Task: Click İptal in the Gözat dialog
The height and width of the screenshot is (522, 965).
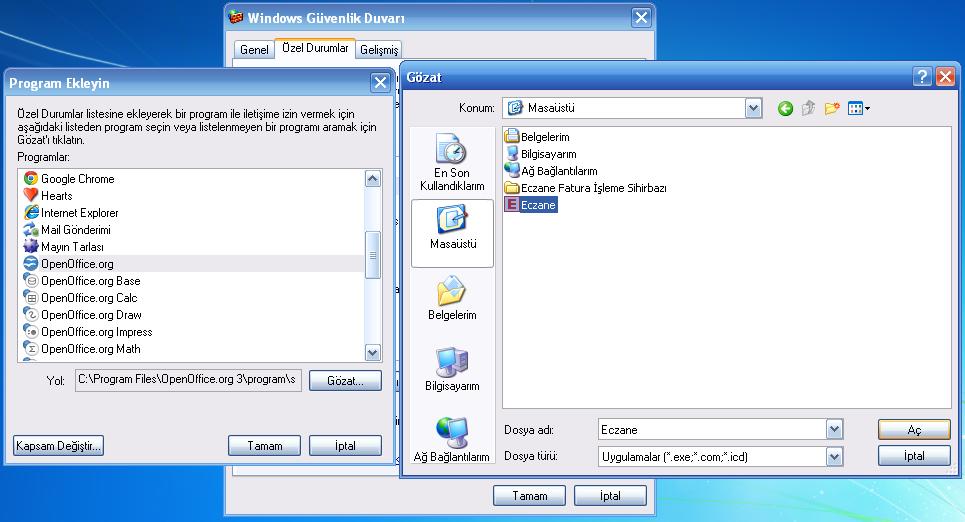Action: tap(914, 456)
